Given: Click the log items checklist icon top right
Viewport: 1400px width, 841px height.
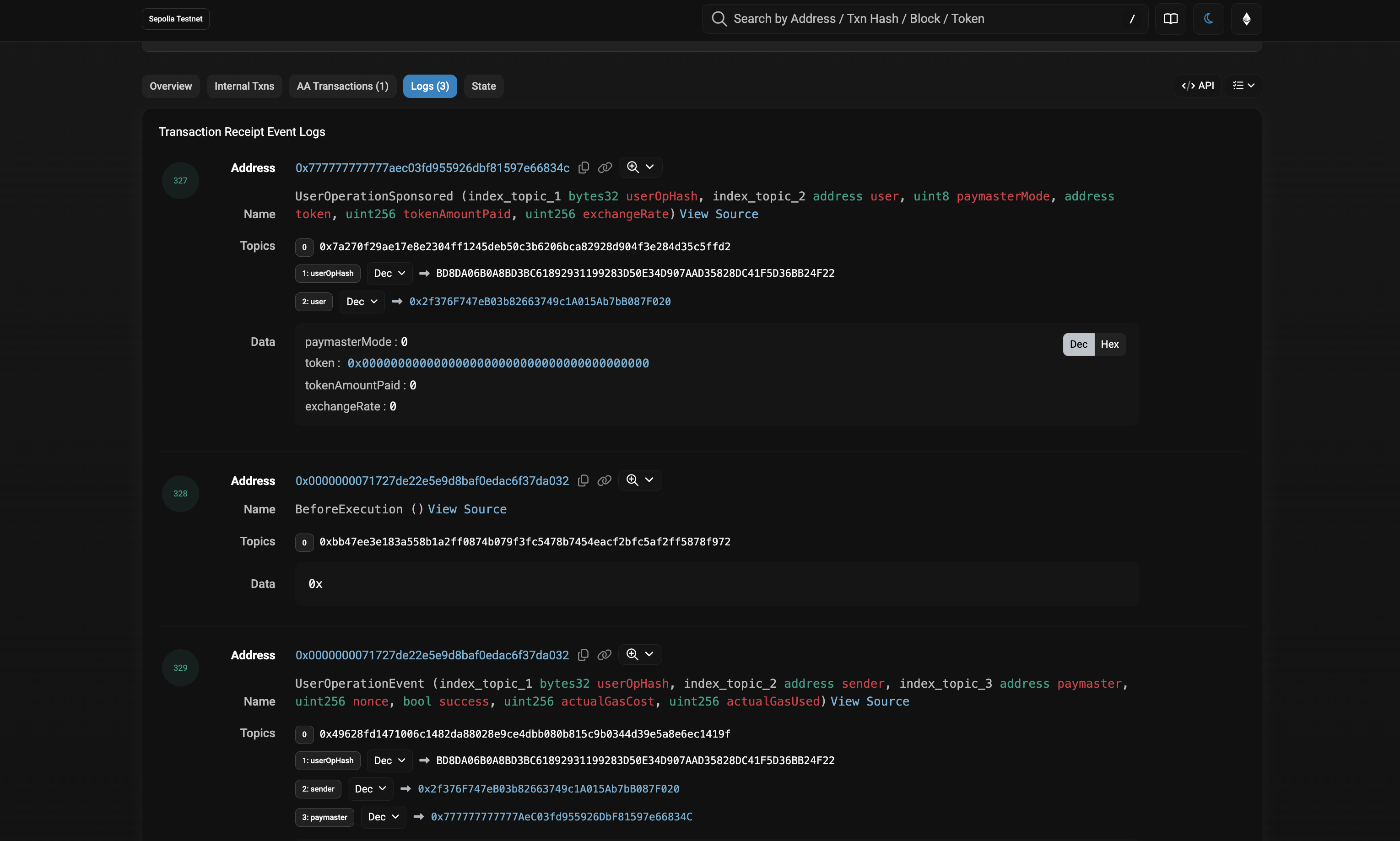Looking at the screenshot, I should click(x=1243, y=86).
